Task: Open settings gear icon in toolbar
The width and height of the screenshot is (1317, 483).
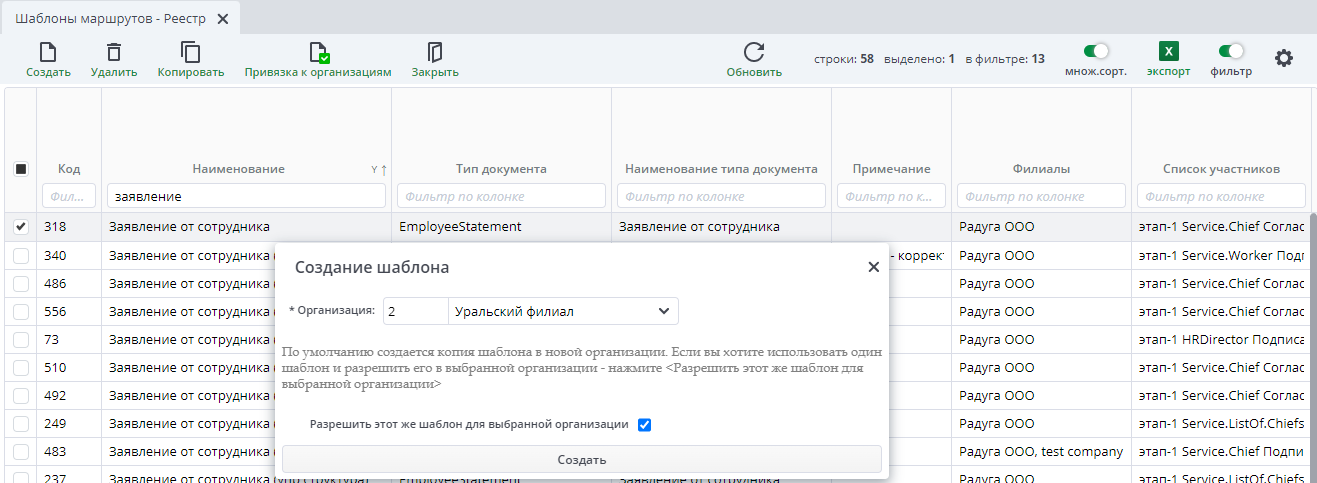Action: pos(1283,58)
